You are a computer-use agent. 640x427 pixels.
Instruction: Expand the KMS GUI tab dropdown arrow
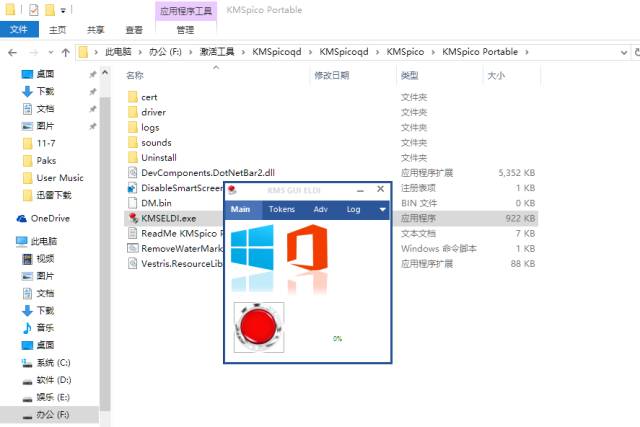click(x=382, y=209)
